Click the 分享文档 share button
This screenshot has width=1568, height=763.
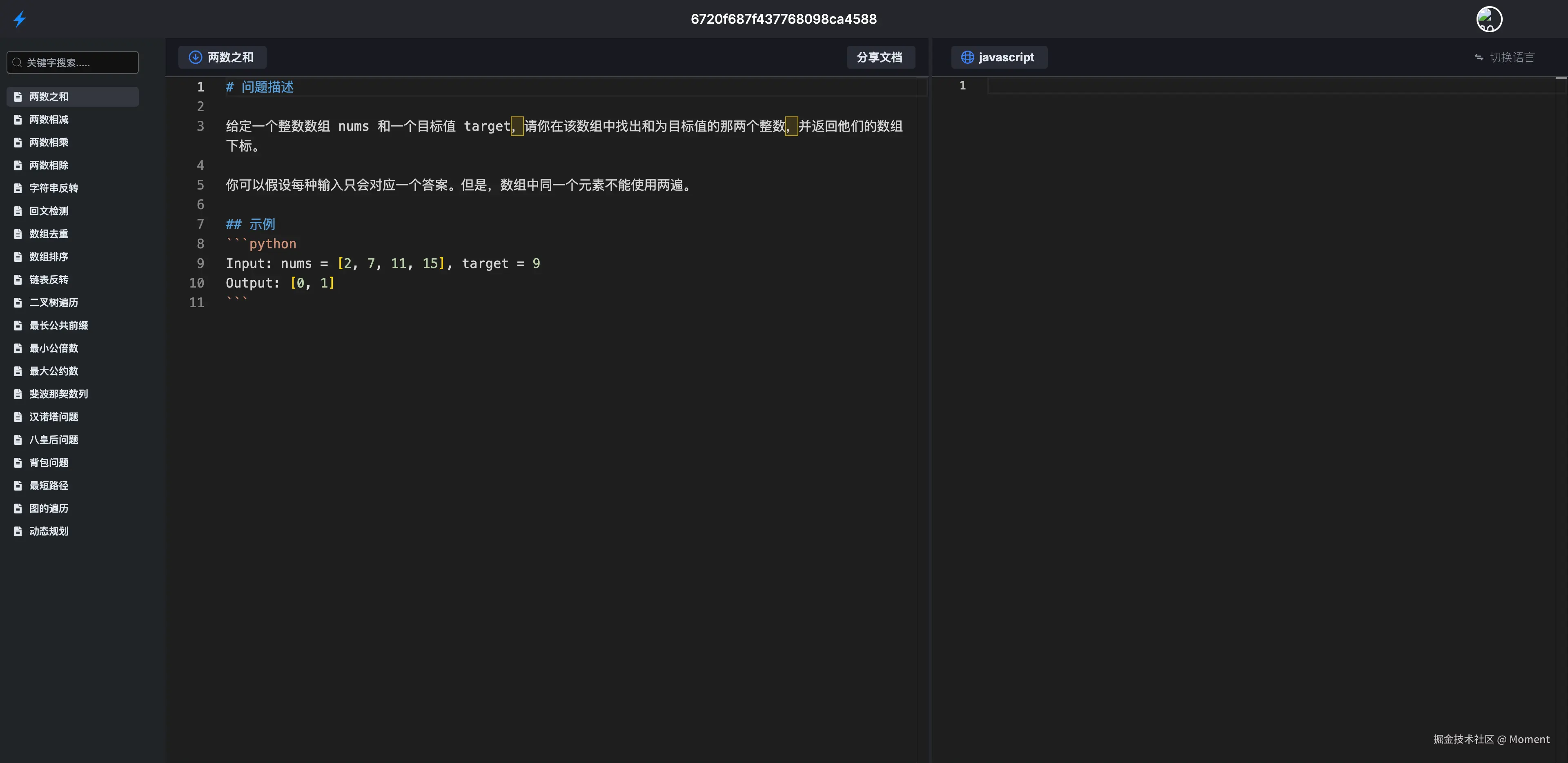tap(880, 57)
